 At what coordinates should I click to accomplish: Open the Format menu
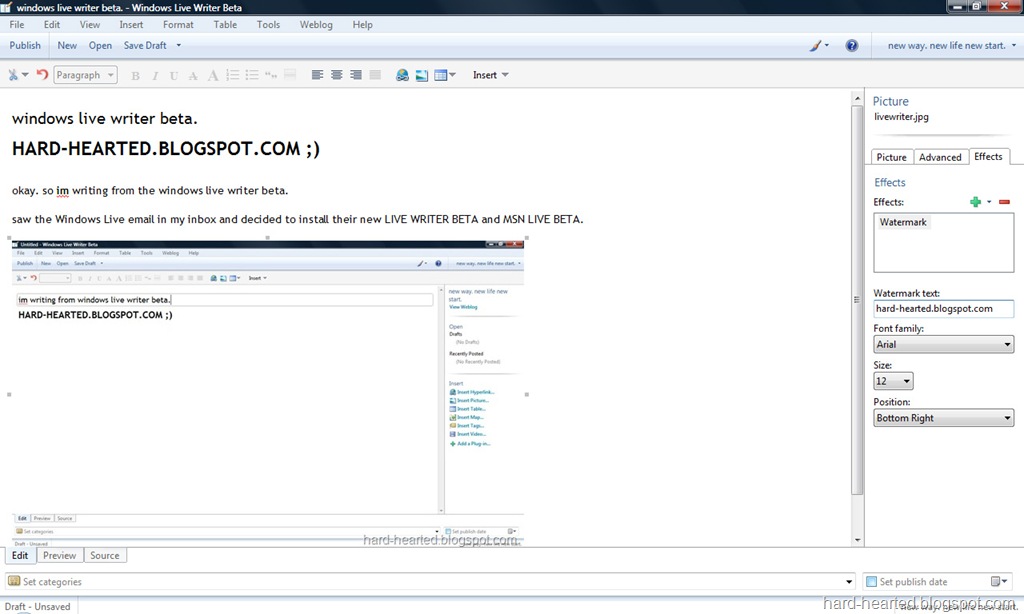[178, 25]
